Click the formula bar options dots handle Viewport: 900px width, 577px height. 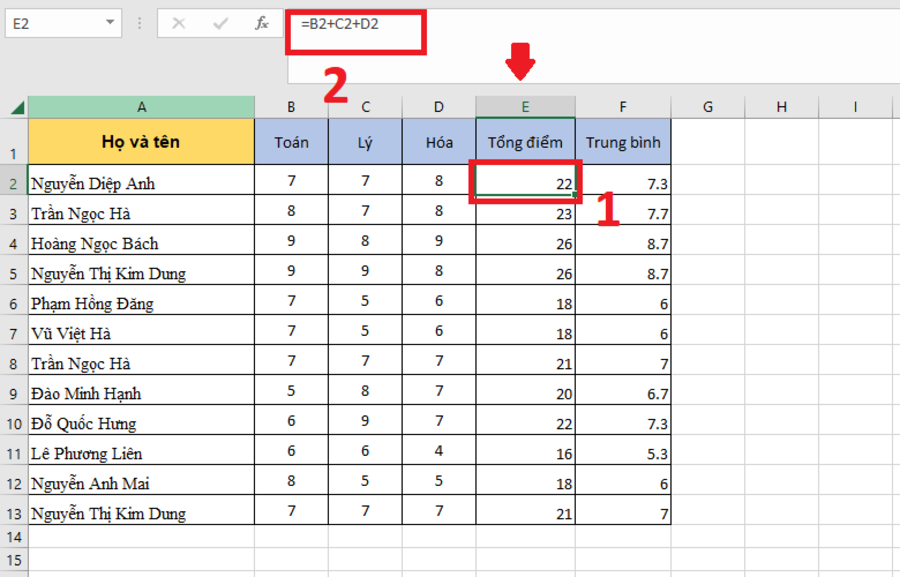(139, 23)
